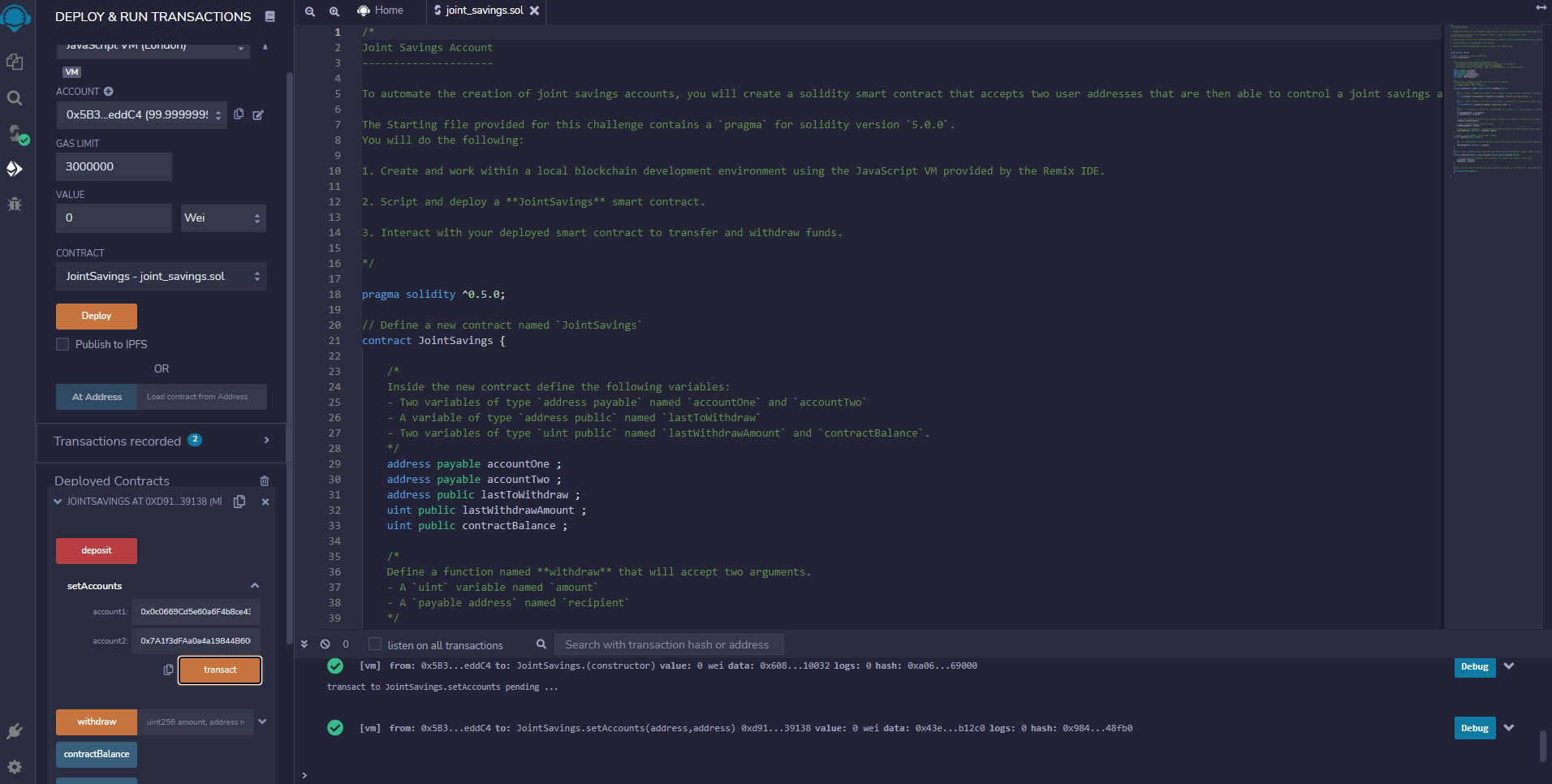The image size is (1552, 784).
Task: Open the Settings gear icon
Action: [x=15, y=767]
